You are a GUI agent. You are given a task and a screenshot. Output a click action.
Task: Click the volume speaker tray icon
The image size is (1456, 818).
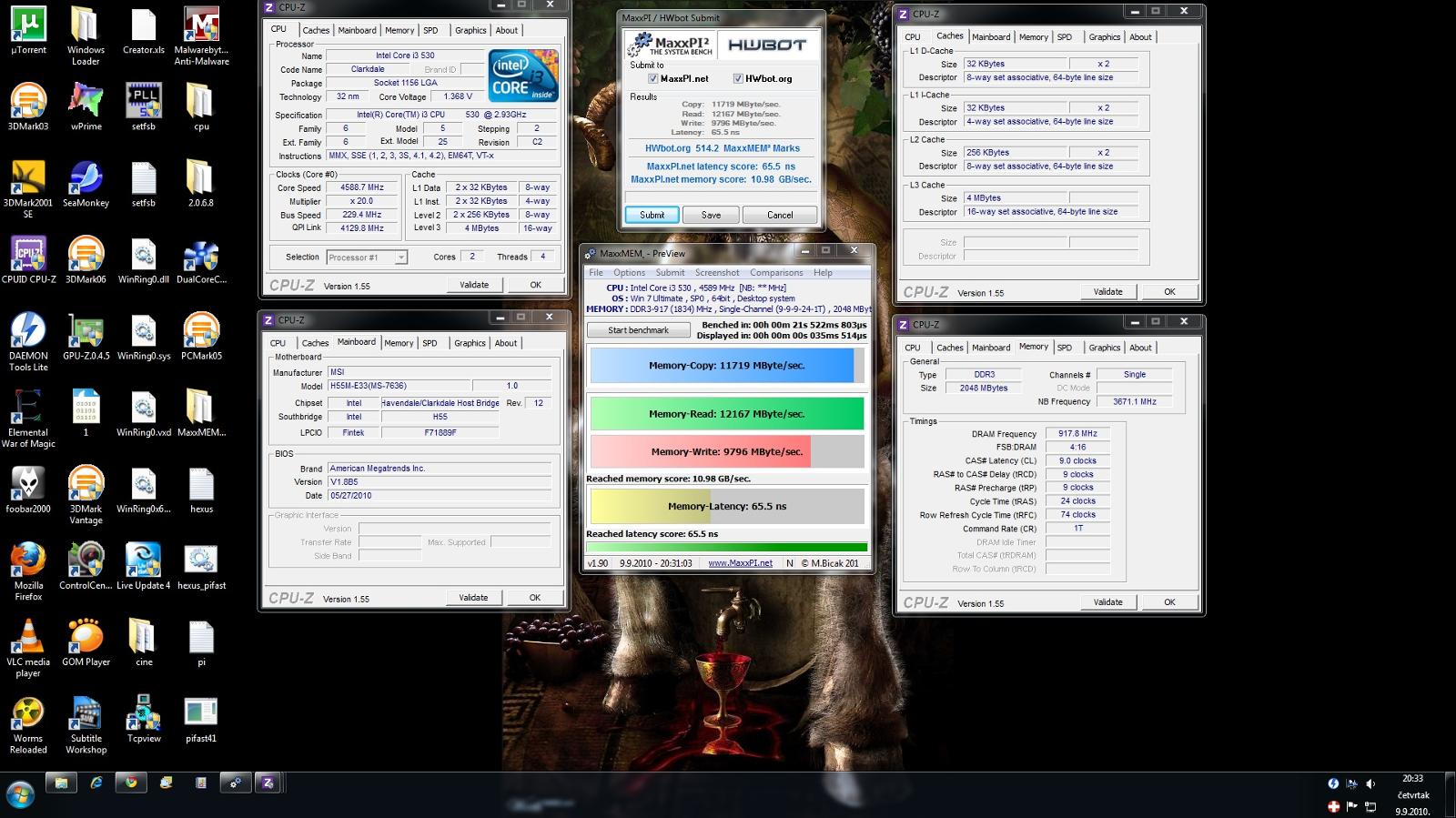click(x=1370, y=783)
